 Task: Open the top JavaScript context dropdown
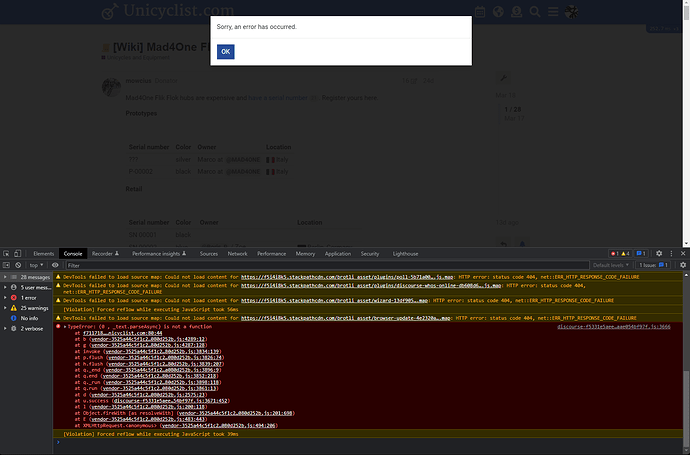click(36, 265)
